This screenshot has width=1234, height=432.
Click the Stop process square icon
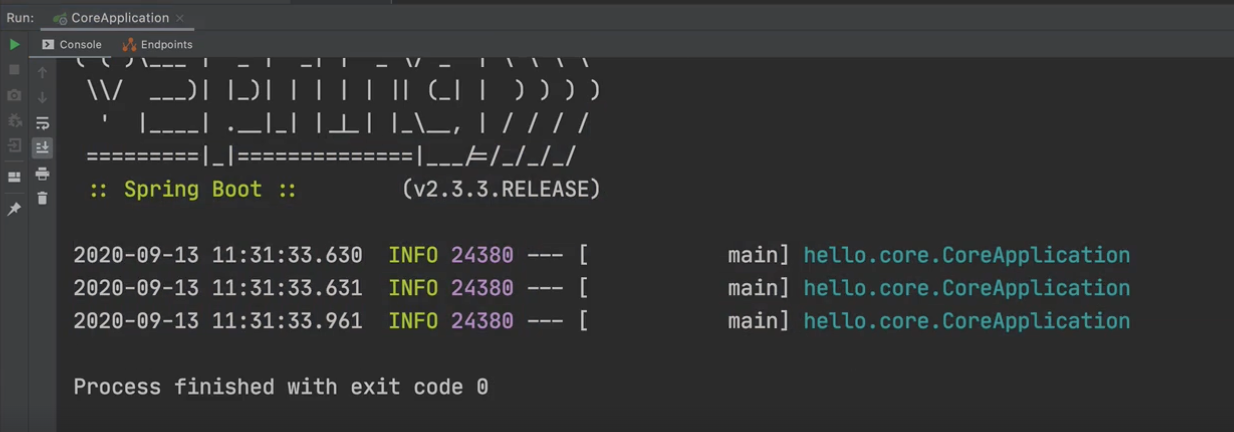tap(14, 70)
